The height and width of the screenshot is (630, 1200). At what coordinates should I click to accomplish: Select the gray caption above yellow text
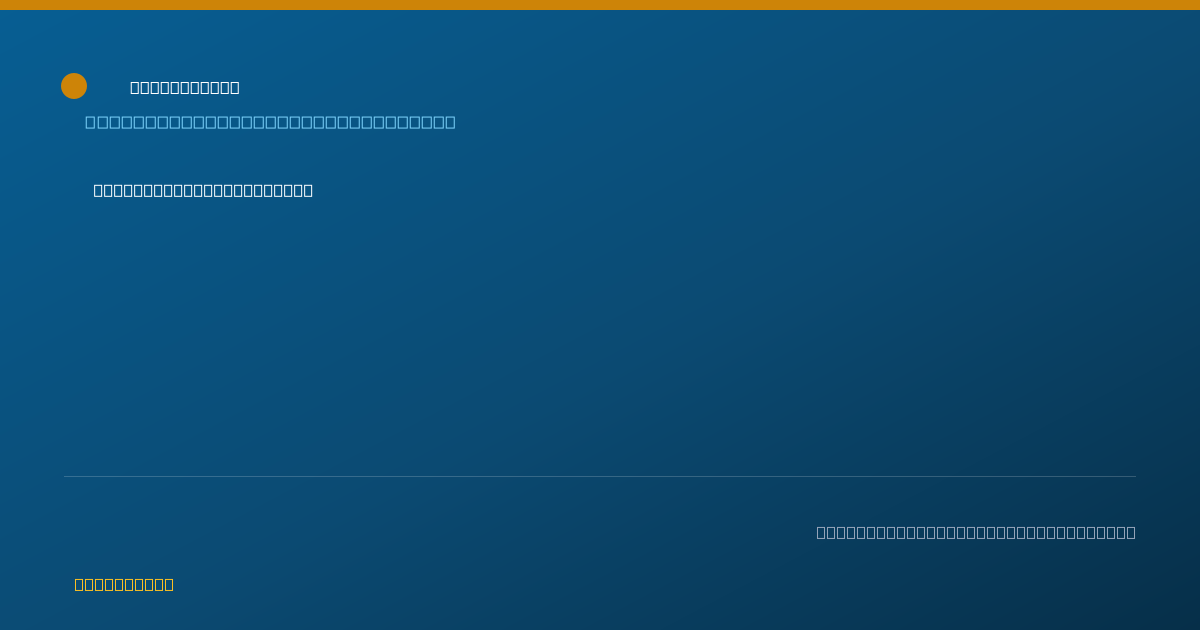(x=976, y=532)
